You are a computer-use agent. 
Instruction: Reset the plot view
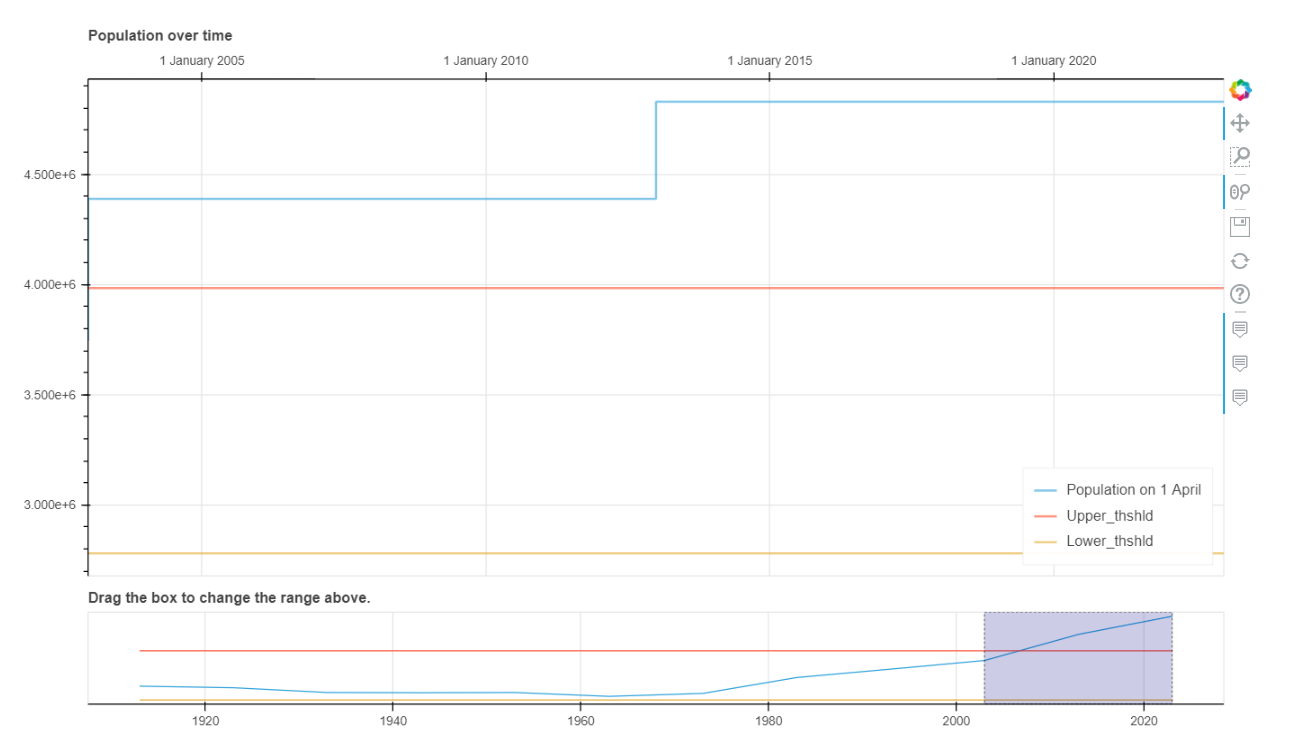tap(1240, 261)
